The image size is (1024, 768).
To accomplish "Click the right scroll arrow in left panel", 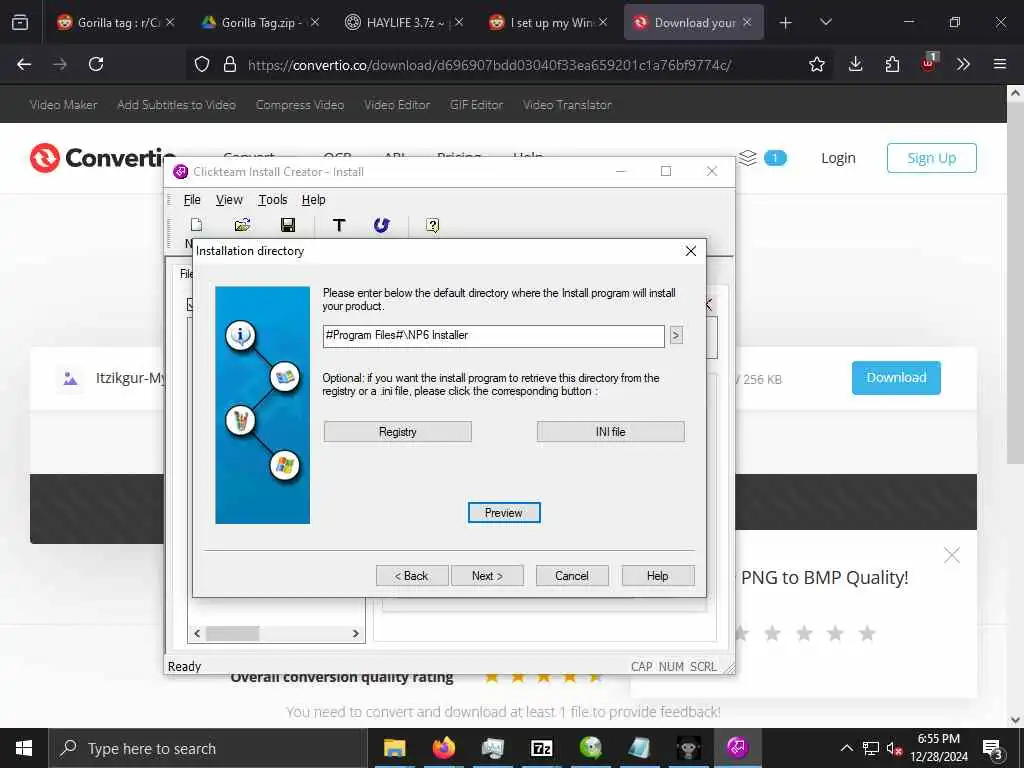I will click(x=355, y=633).
